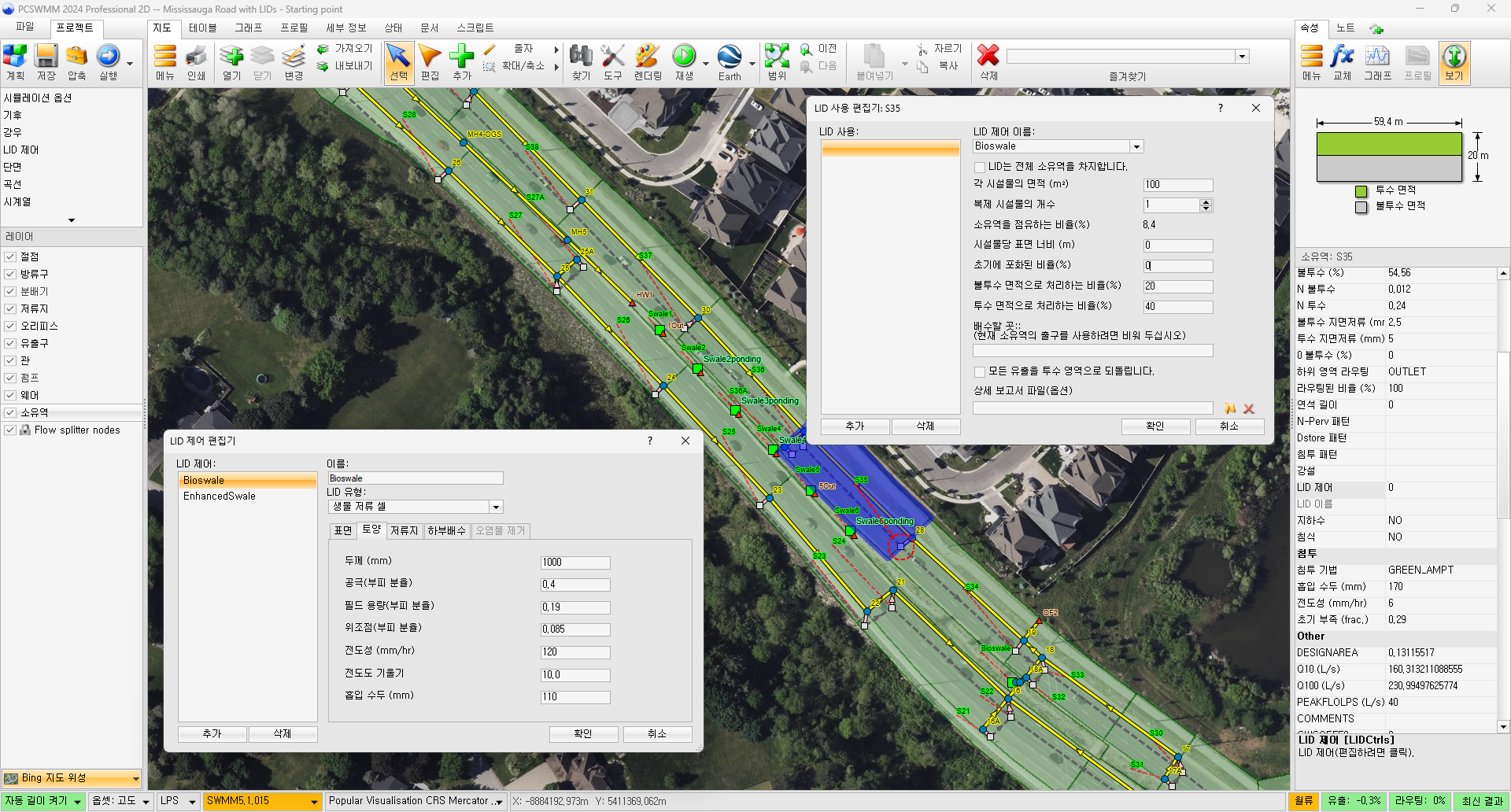1511x812 pixels.
Task: Open the 교체 fx icon in properties
Action: [1342, 57]
